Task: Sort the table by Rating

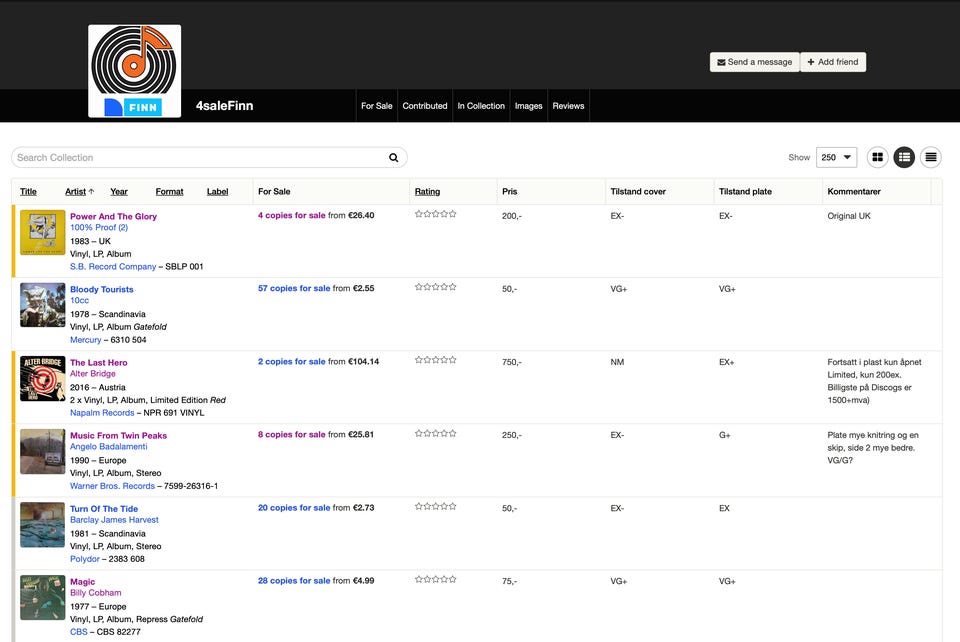Action: (x=427, y=192)
